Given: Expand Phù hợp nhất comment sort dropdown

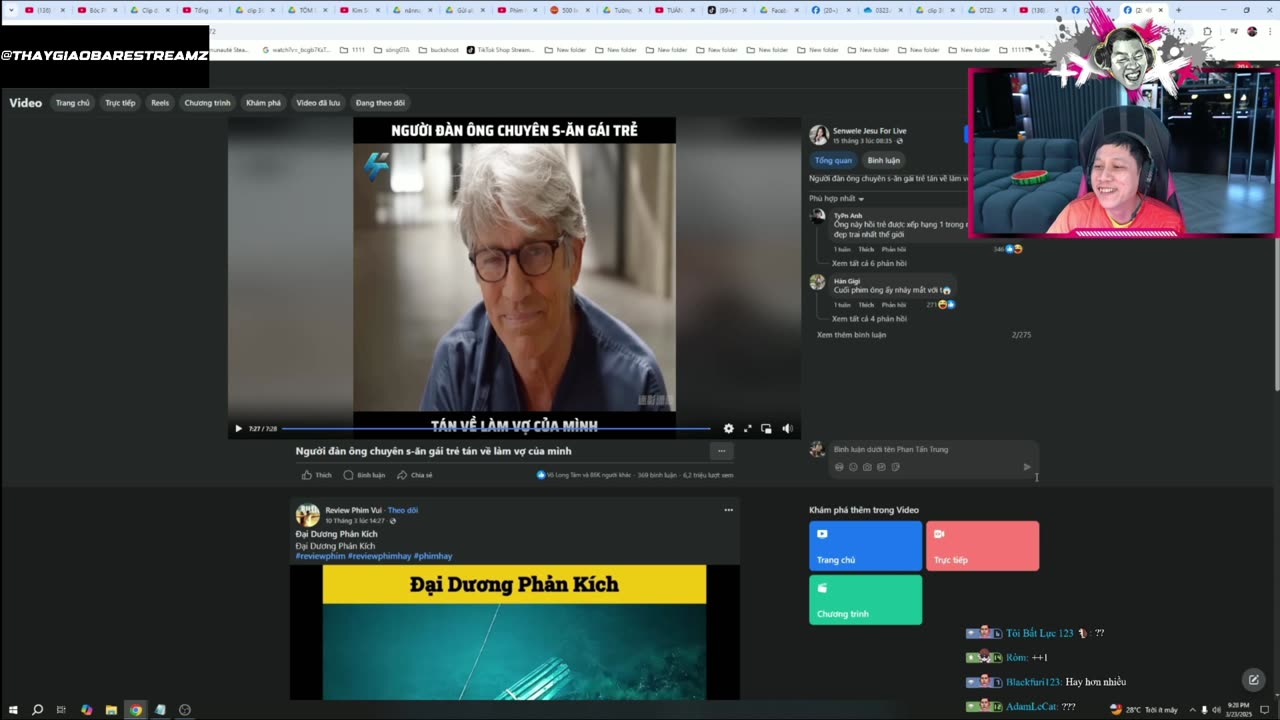Looking at the screenshot, I should coord(837,198).
